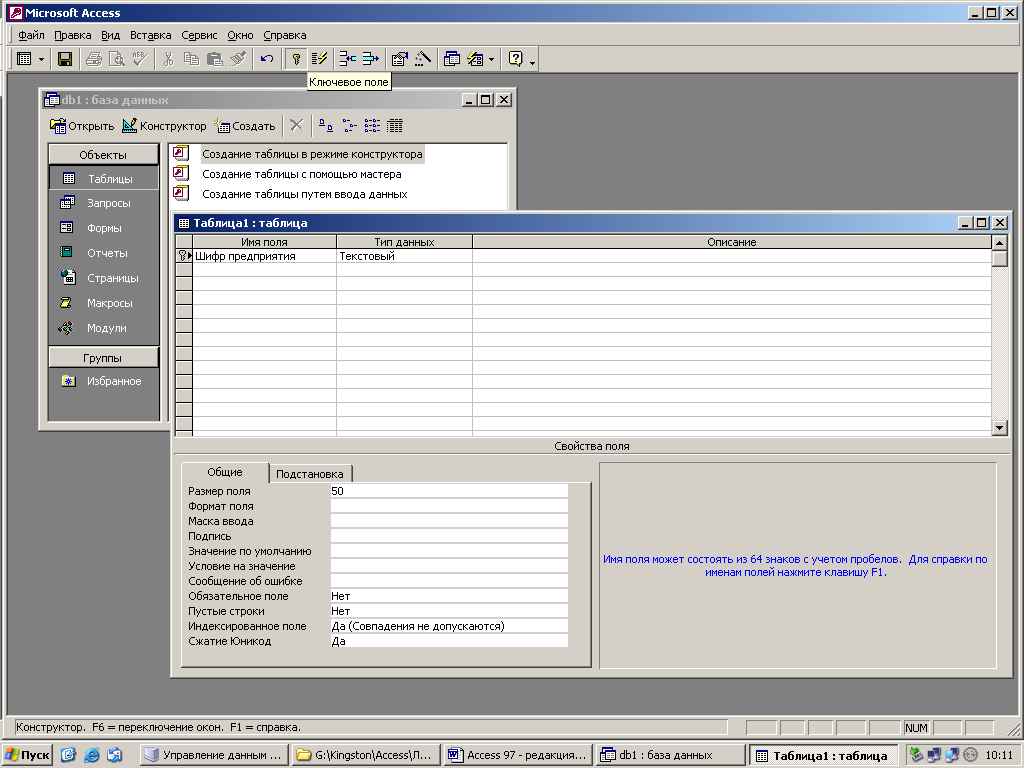This screenshot has height=768, width=1024.
Task: Collapse the Объекты group header
Action: (103, 155)
